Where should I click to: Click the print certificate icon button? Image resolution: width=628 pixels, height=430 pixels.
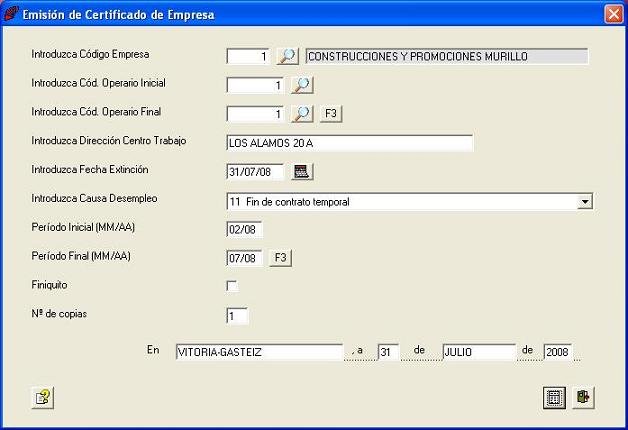coord(554,398)
